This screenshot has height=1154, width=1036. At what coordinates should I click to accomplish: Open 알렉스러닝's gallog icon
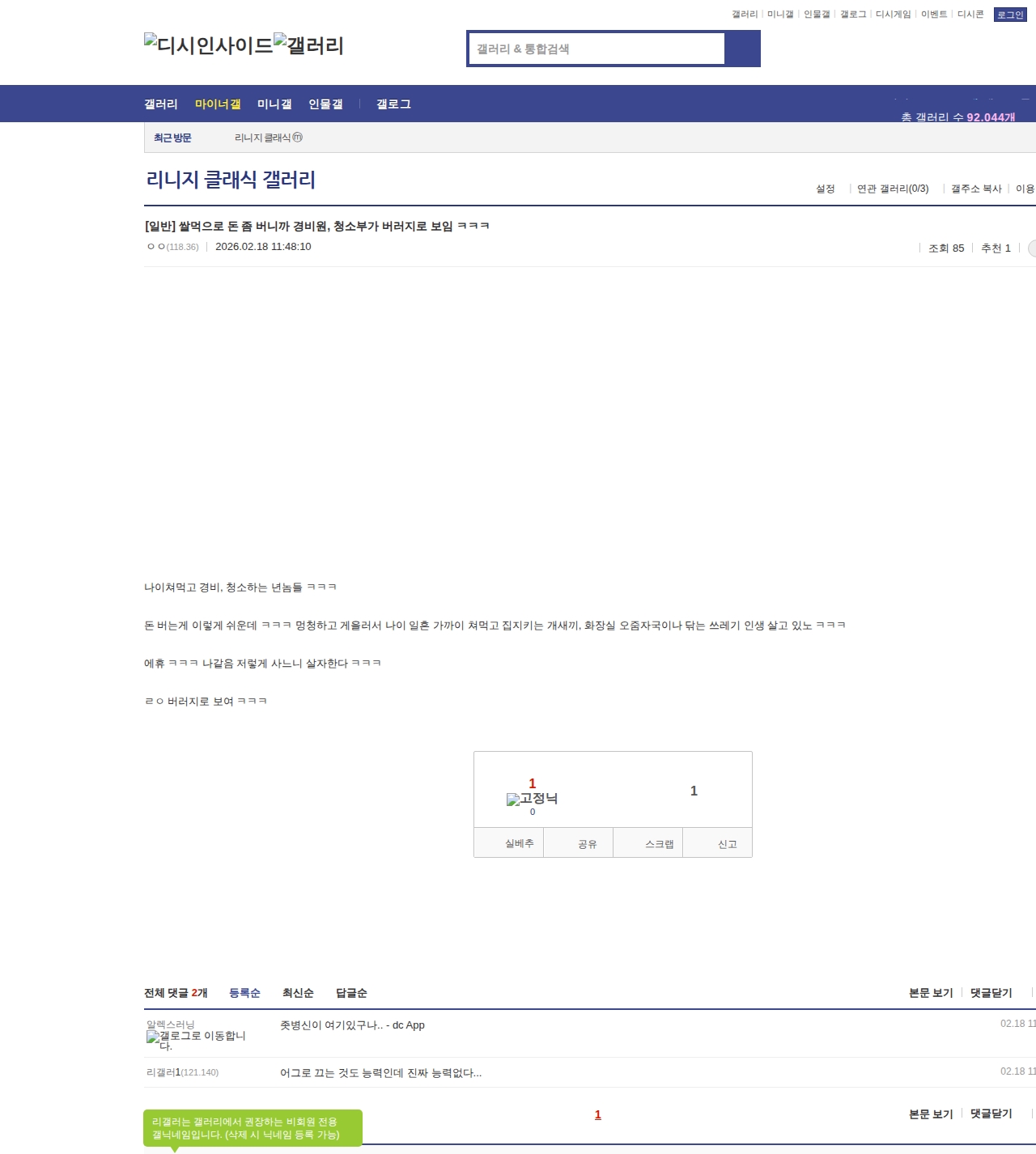tap(196, 1041)
